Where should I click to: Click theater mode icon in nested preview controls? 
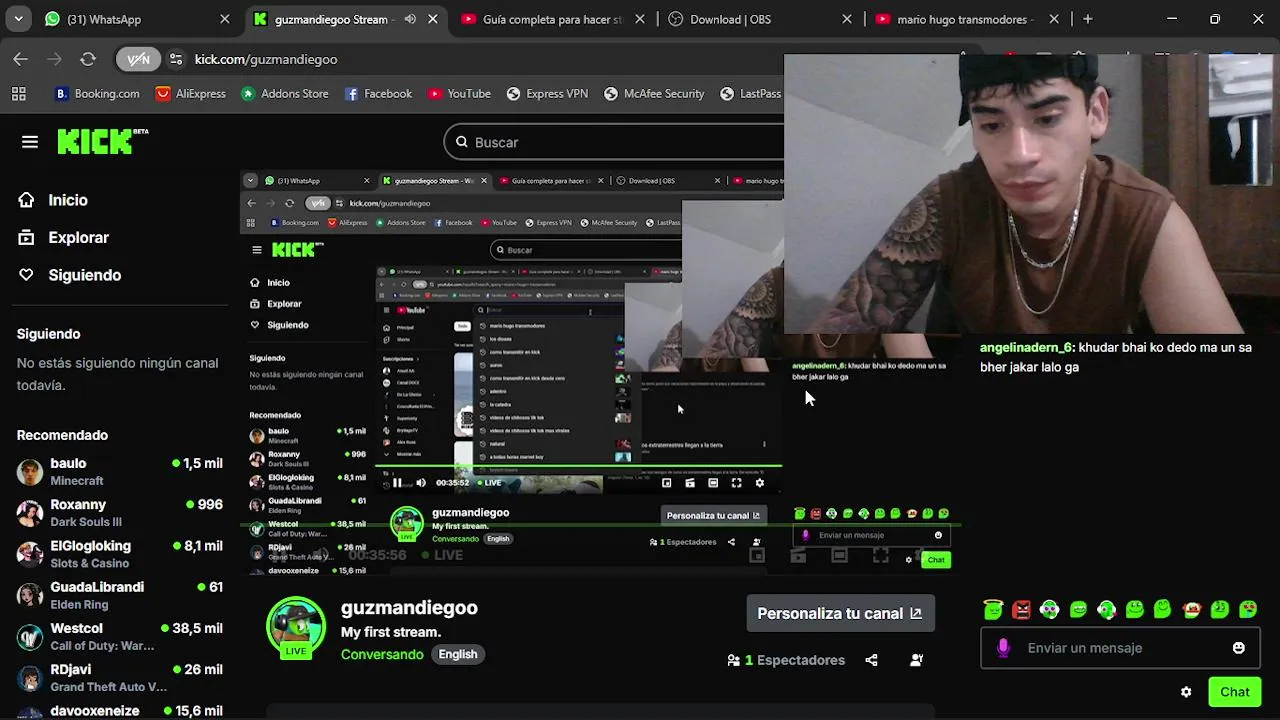(713, 483)
